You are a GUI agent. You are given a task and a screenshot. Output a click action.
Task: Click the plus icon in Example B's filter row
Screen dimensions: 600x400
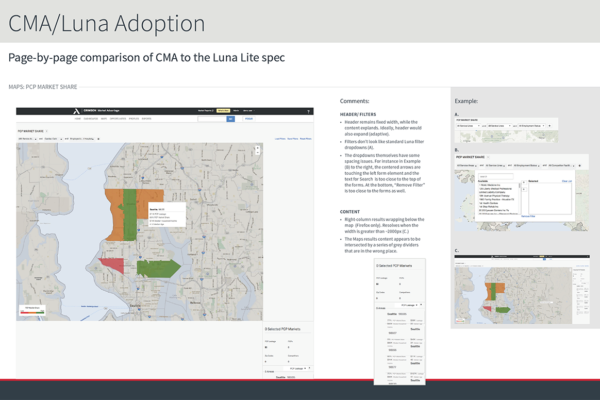coord(579,166)
